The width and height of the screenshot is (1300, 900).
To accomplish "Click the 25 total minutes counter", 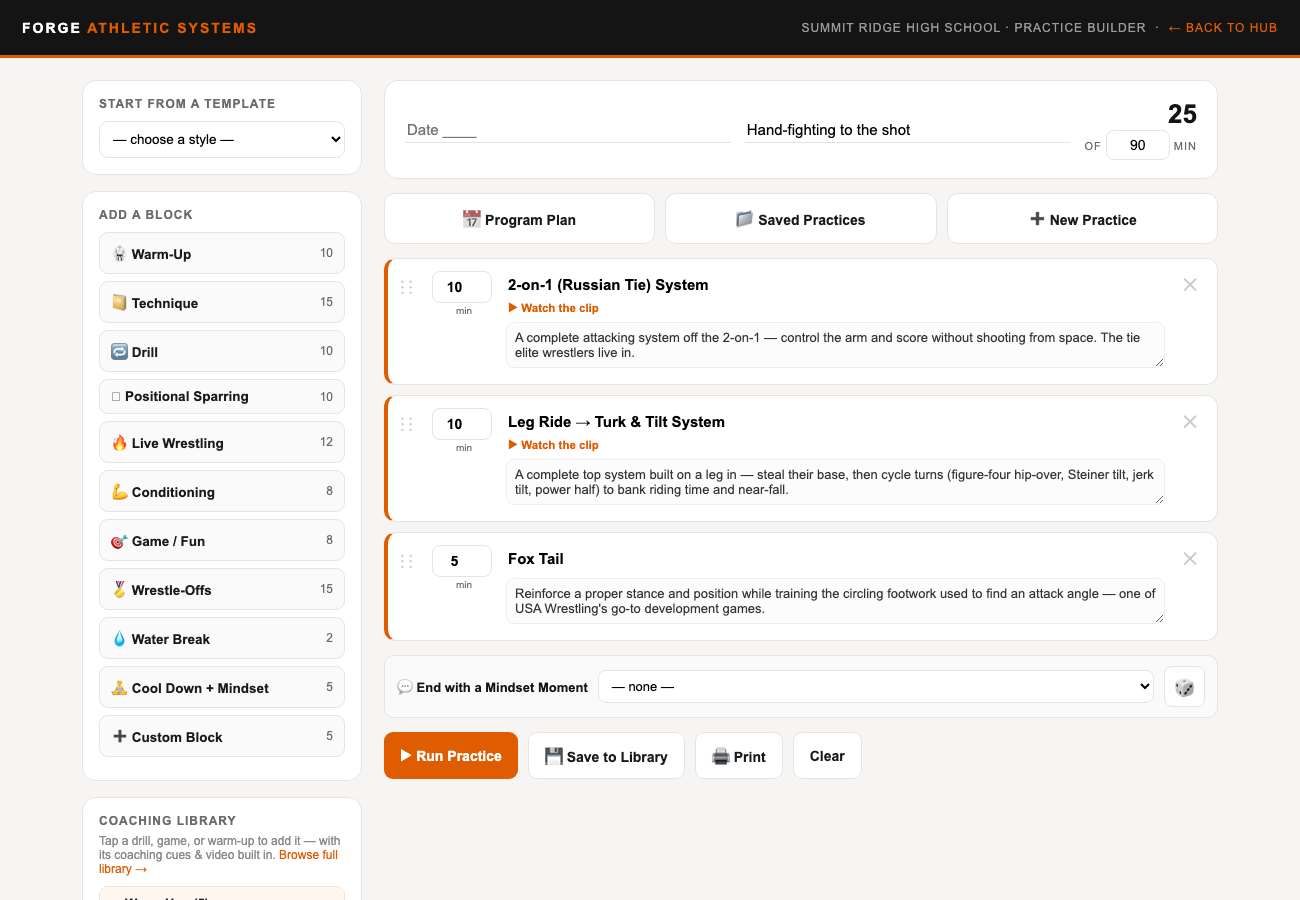I will 1182,114.
